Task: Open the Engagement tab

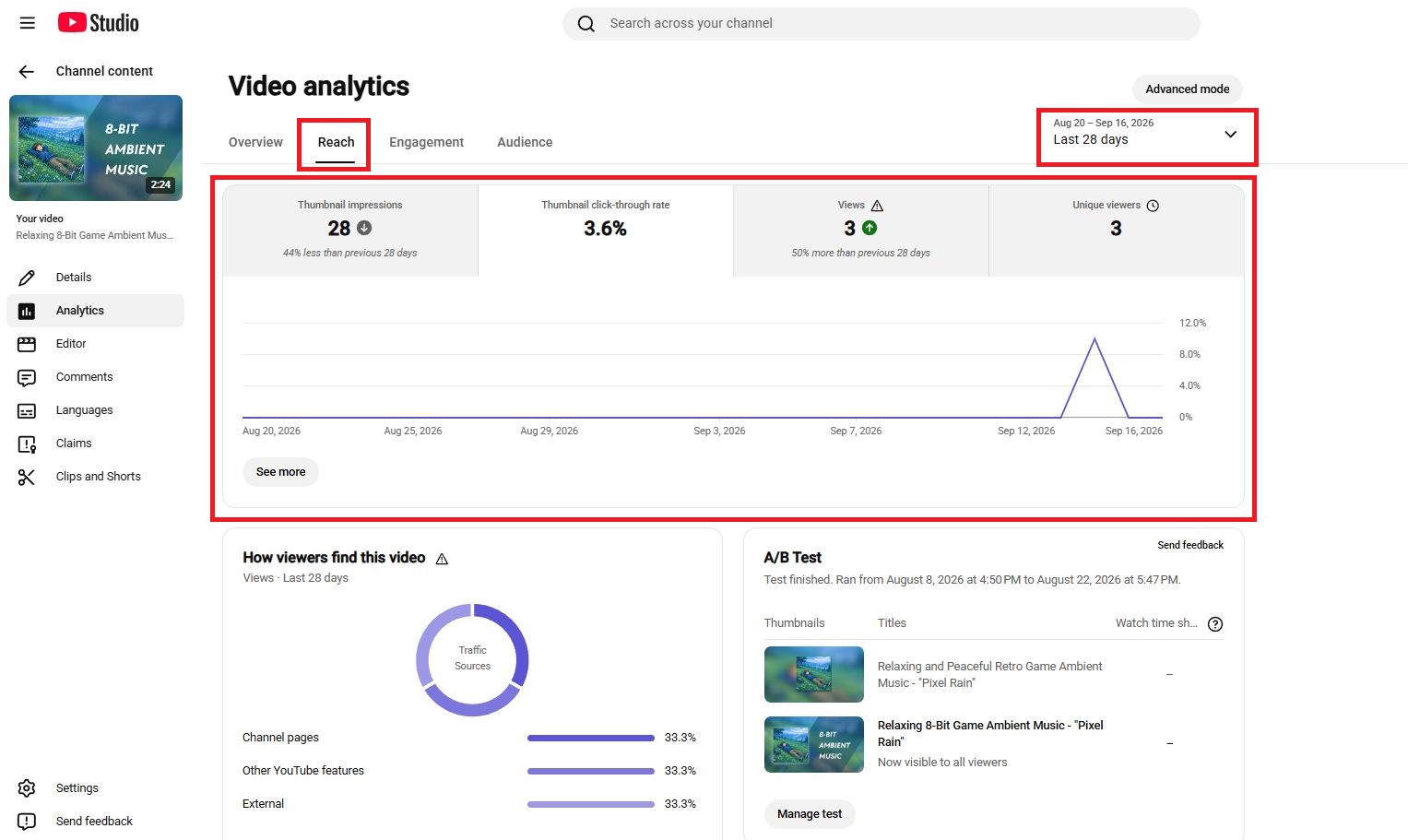Action: pyautogui.click(x=426, y=142)
